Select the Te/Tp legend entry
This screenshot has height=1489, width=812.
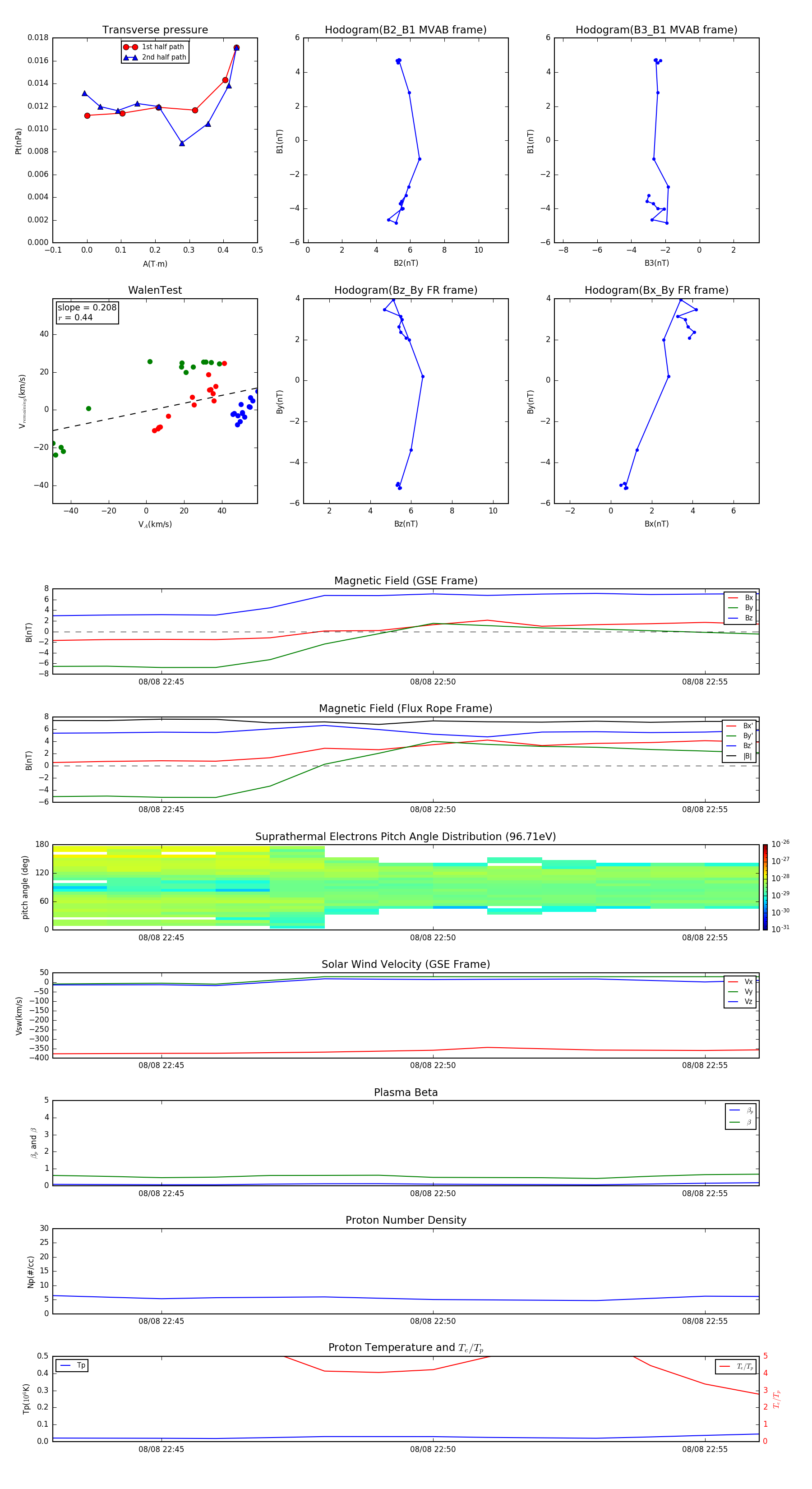pyautogui.click(x=736, y=1367)
